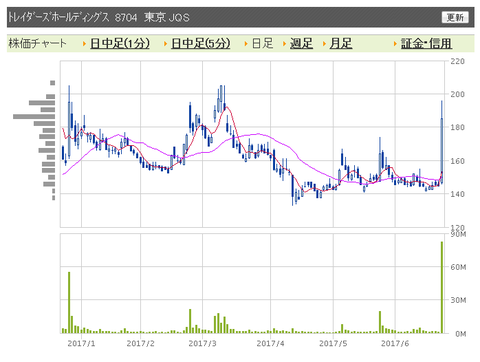Click the orange arrow before 証金・信用
Viewport: 480px width, 362px height.
[395, 44]
